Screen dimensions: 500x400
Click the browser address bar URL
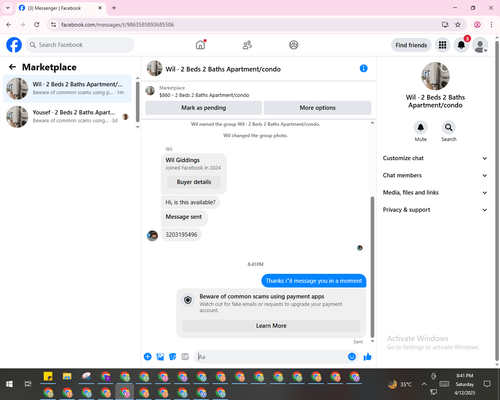pos(117,25)
